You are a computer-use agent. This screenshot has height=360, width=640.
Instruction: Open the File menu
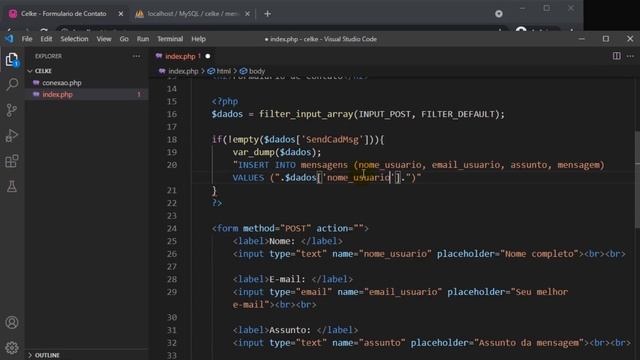coord(27,39)
